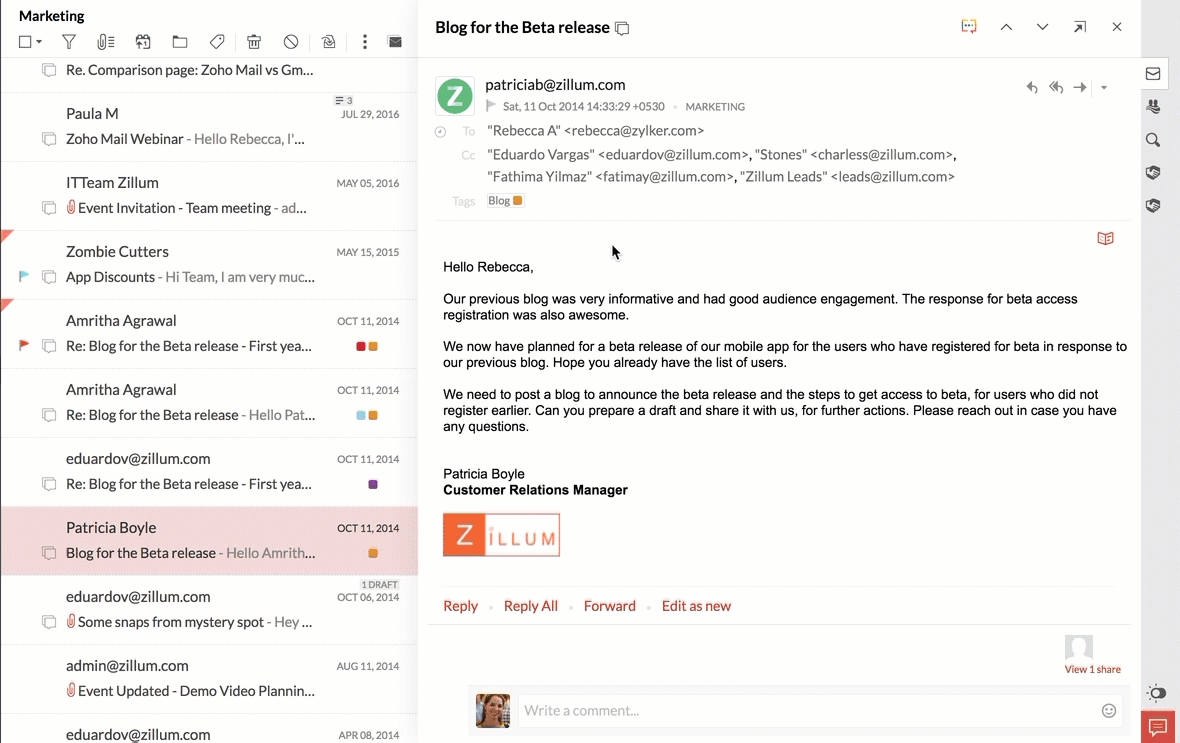
Task: Open the search icon in right sidebar
Action: pyautogui.click(x=1153, y=140)
